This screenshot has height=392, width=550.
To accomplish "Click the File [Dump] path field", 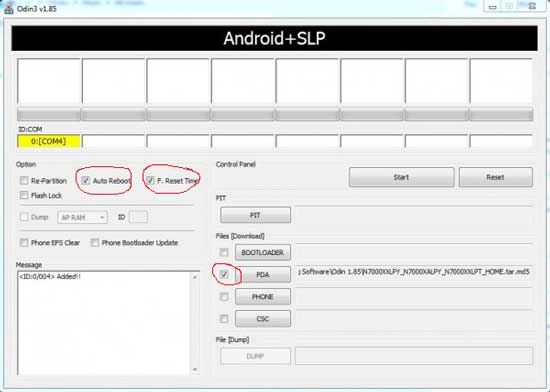I will [x=414, y=356].
